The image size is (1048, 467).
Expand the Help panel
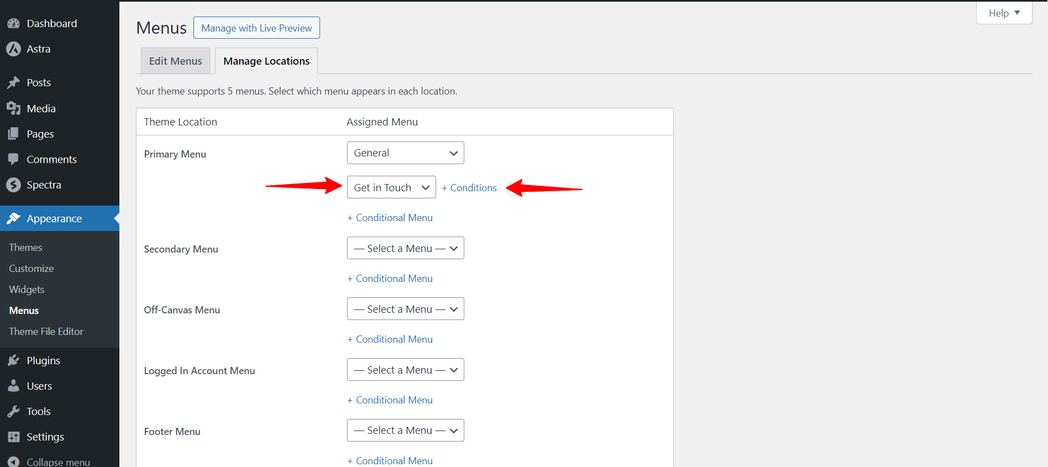point(1003,13)
